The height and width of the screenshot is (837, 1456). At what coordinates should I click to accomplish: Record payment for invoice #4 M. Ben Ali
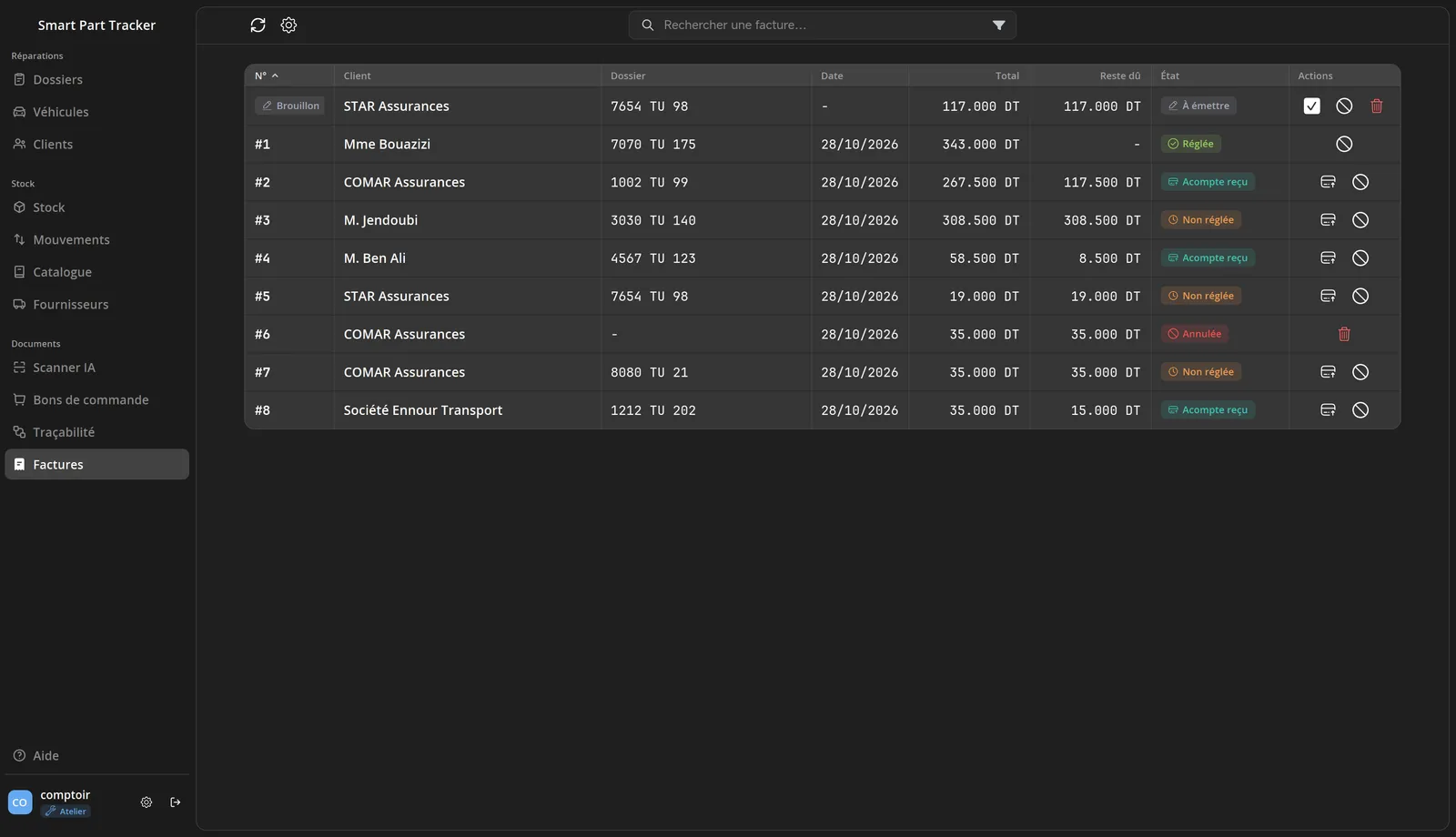1328,258
